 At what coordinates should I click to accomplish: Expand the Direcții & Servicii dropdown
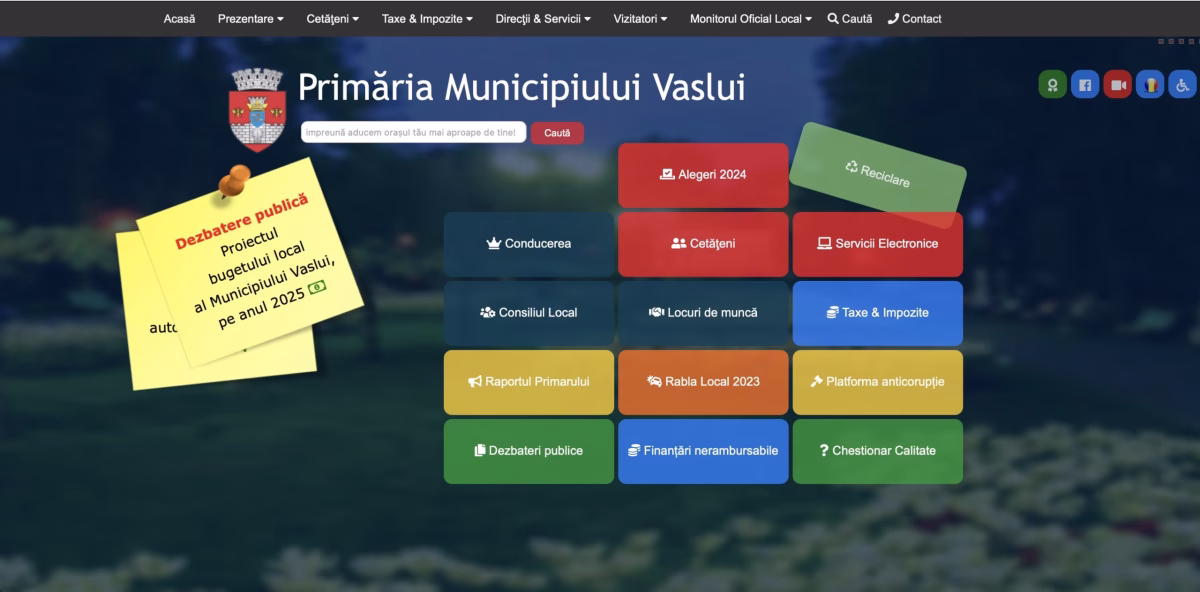click(x=543, y=18)
